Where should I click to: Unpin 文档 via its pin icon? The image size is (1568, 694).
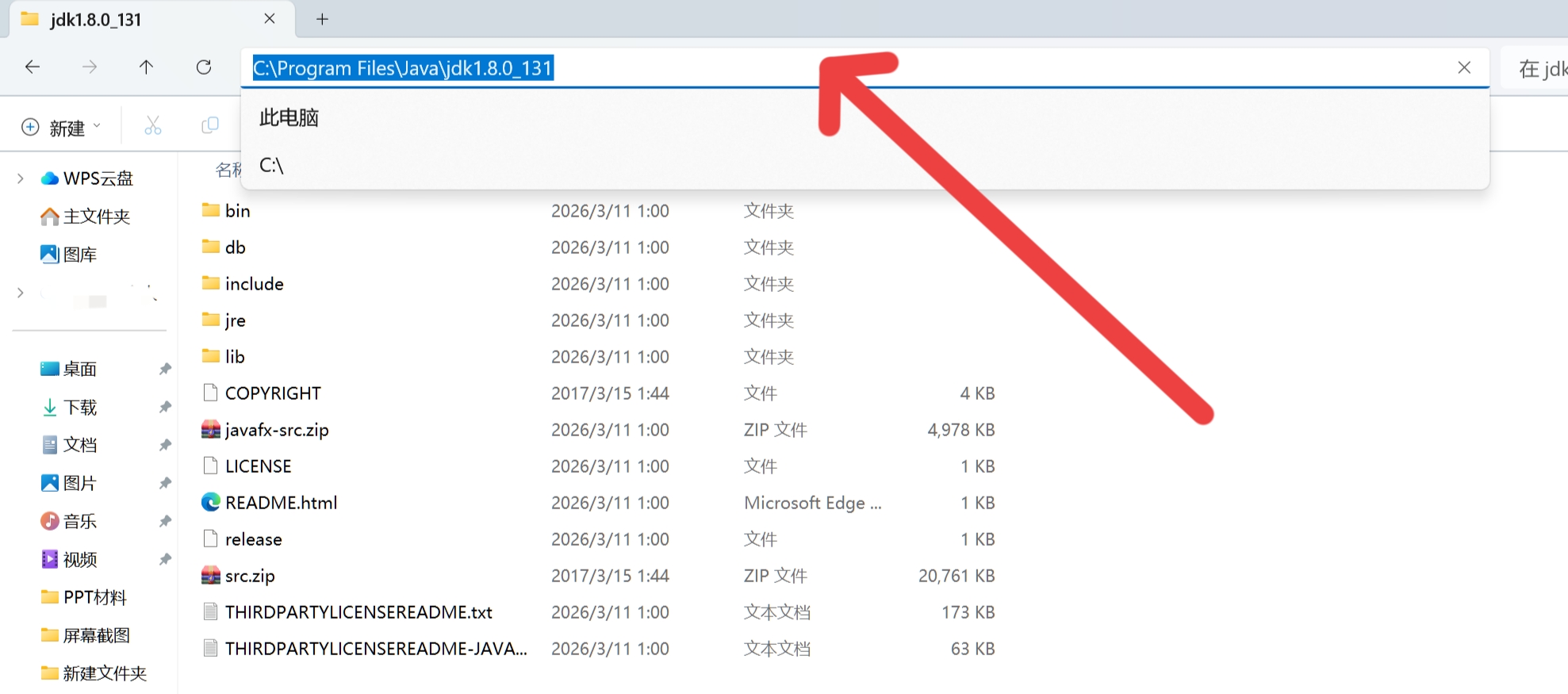coord(165,445)
